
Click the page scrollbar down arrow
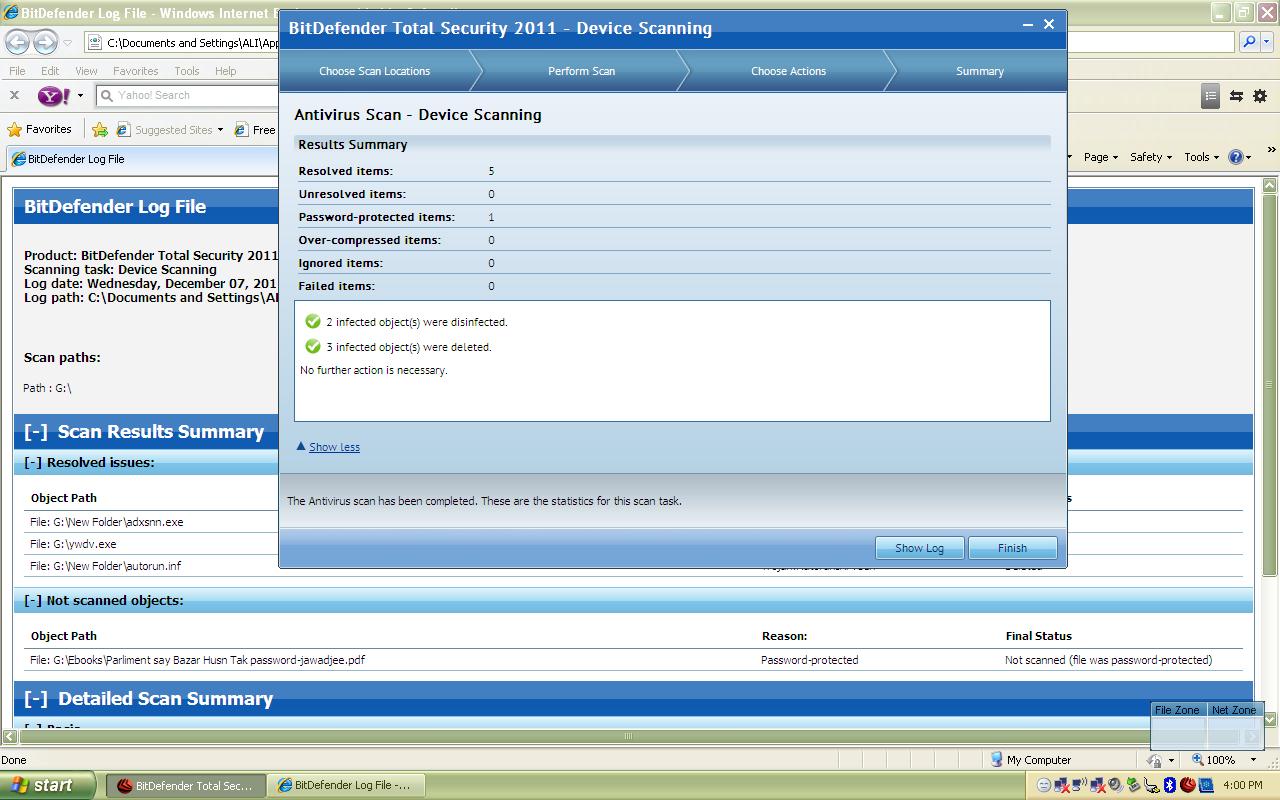(x=1271, y=719)
